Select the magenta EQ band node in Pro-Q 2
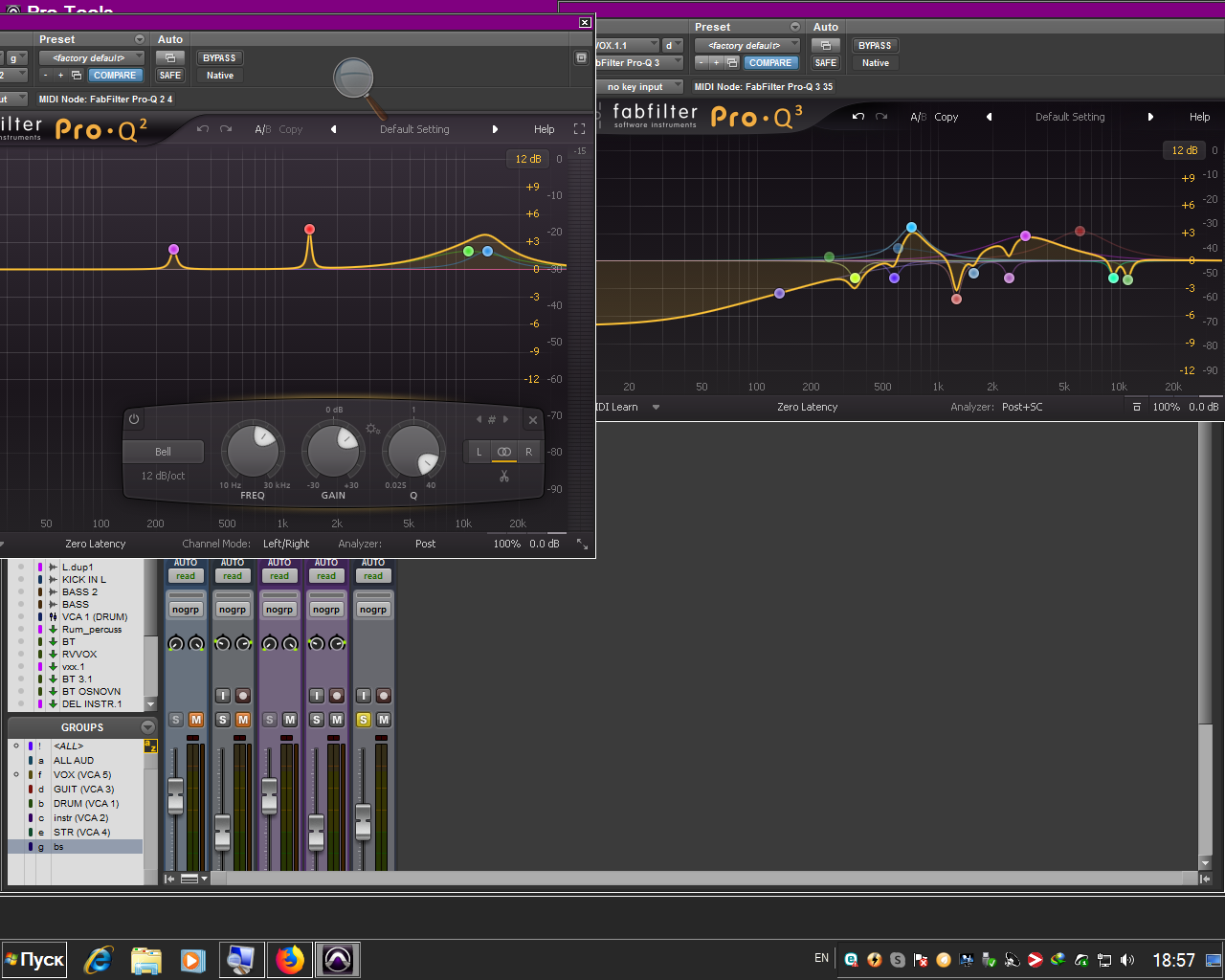The height and width of the screenshot is (980, 1225). point(173,249)
